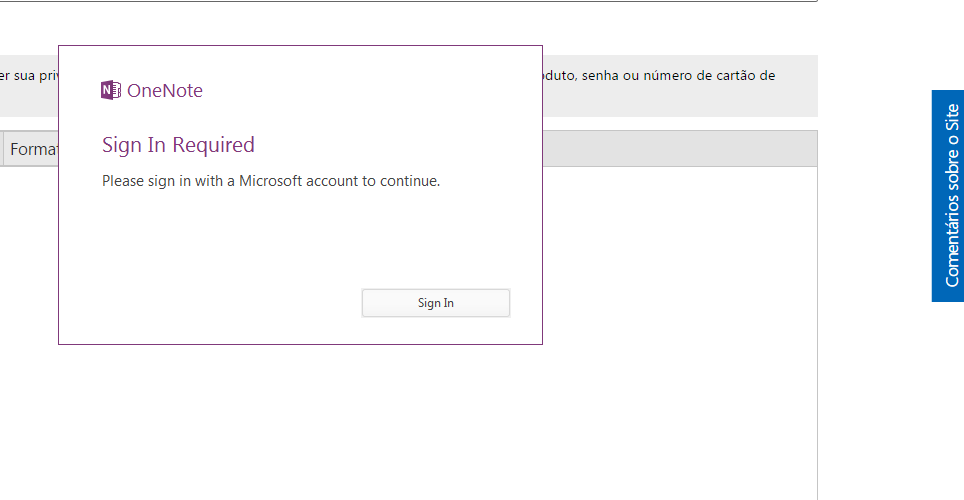964x500 pixels.
Task: Click the OneNote title text
Action: 165,90
